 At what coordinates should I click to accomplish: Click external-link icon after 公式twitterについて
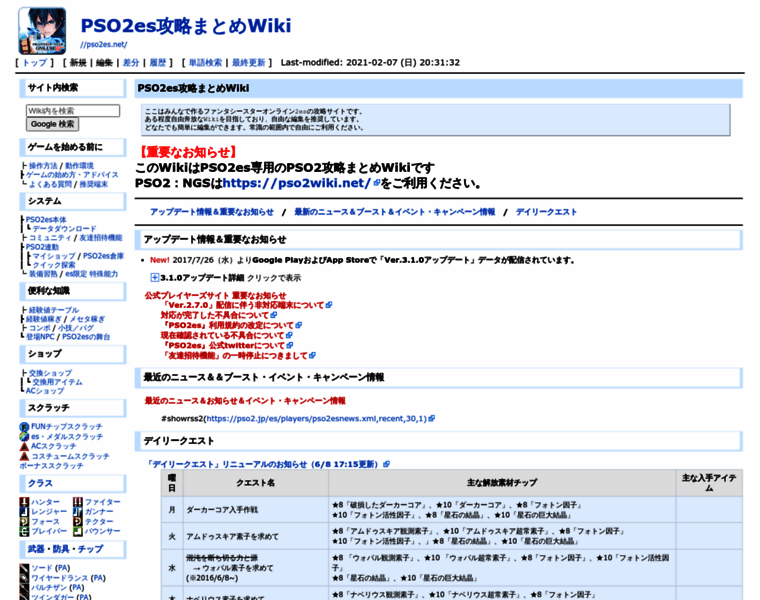[x=289, y=346]
